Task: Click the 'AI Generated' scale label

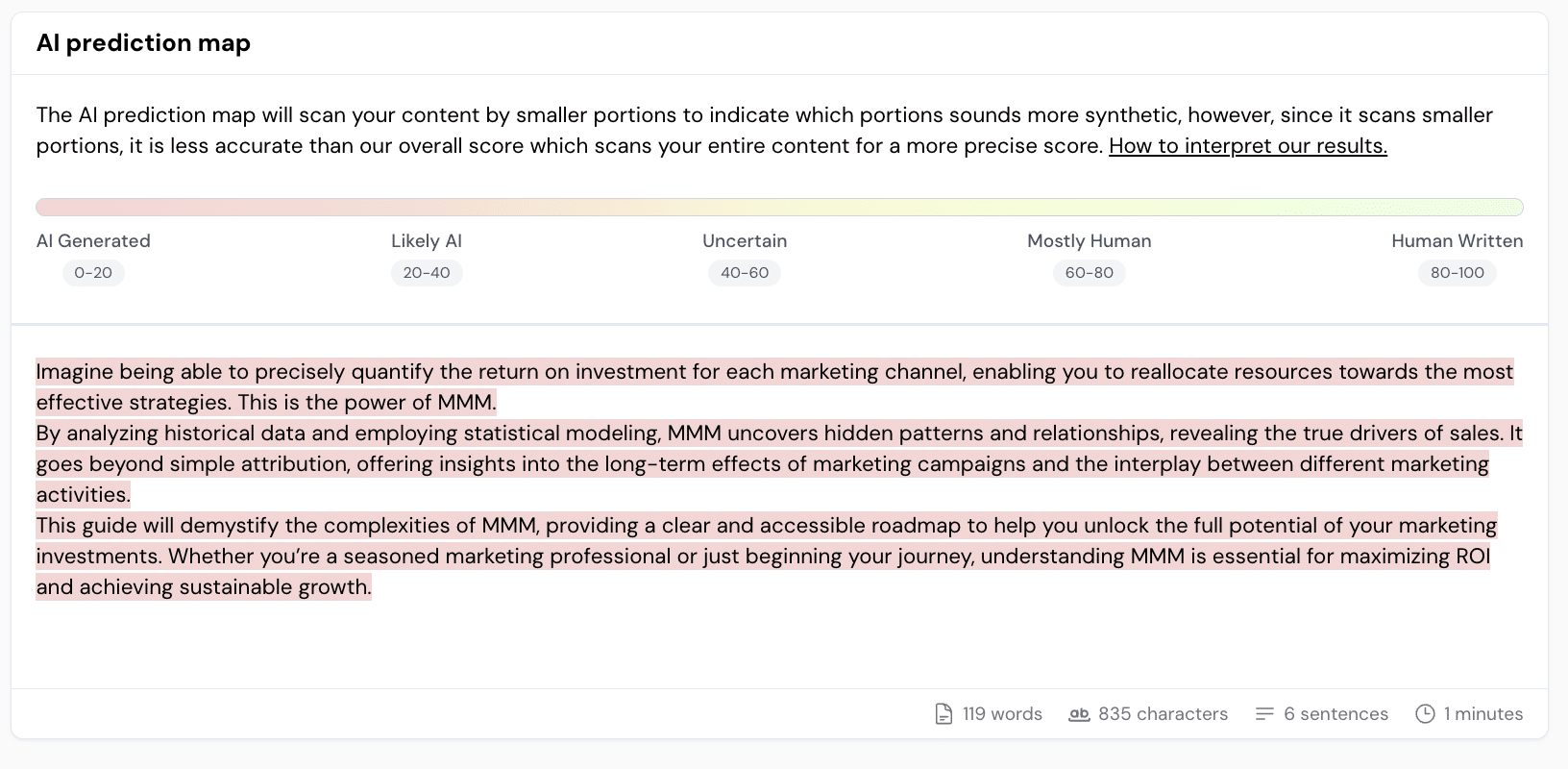Action: coord(93,241)
